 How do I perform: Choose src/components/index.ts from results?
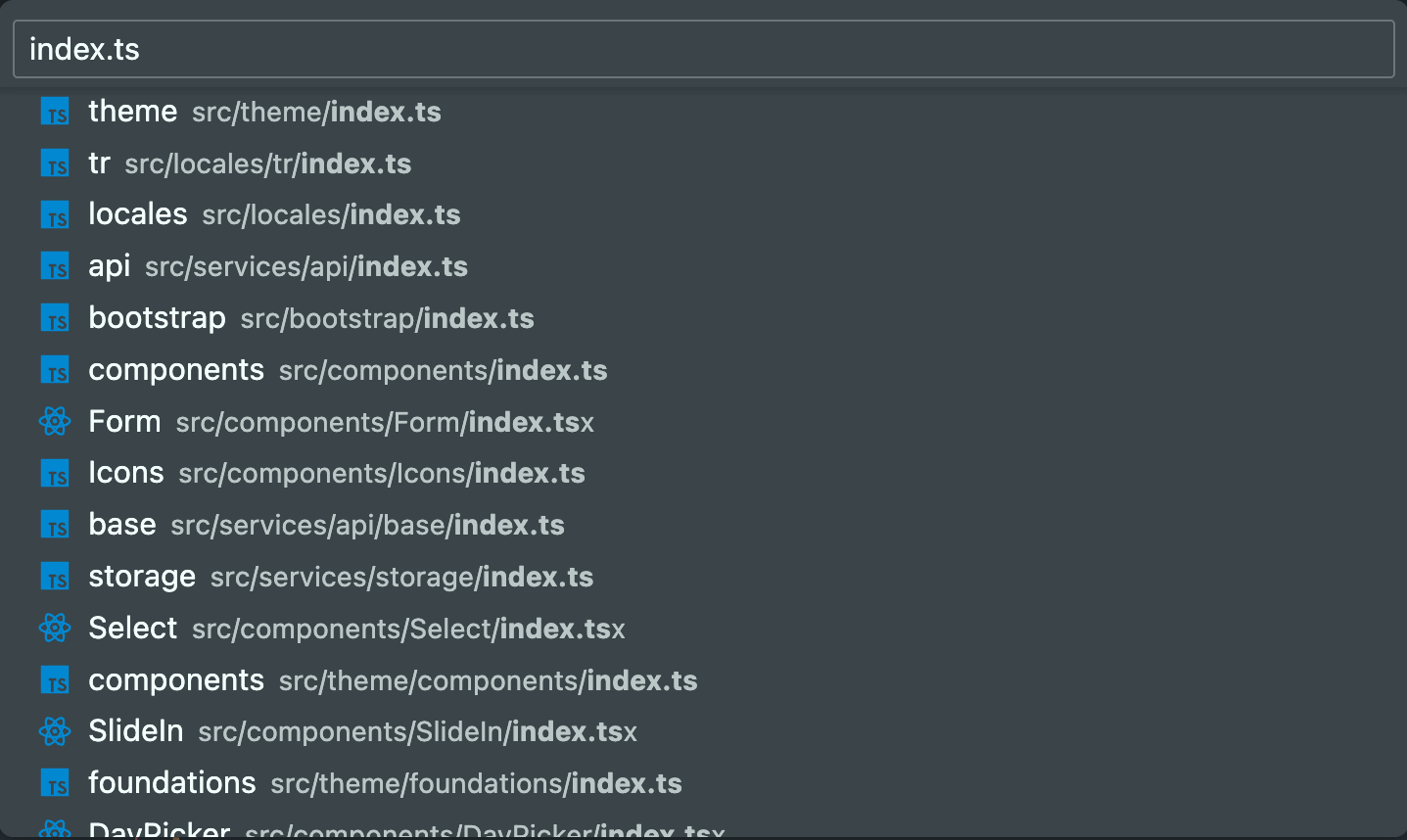[348, 370]
